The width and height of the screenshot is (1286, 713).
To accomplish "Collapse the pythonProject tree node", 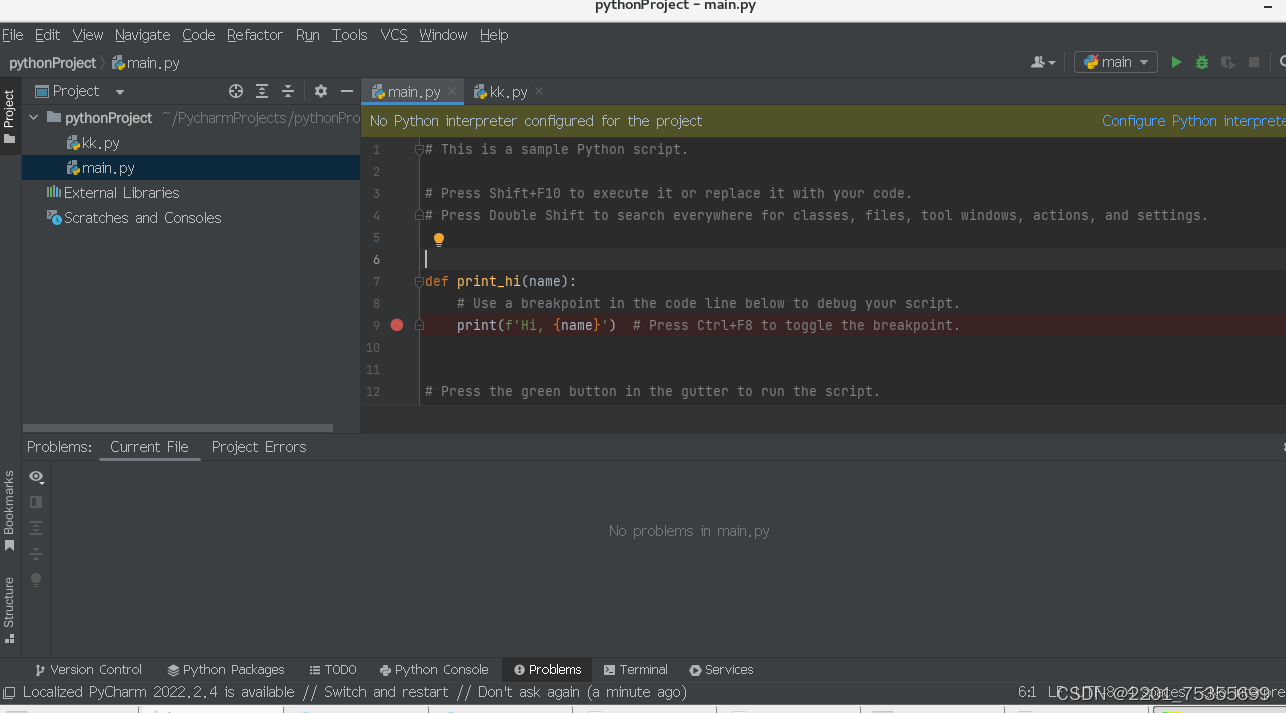I will point(33,117).
